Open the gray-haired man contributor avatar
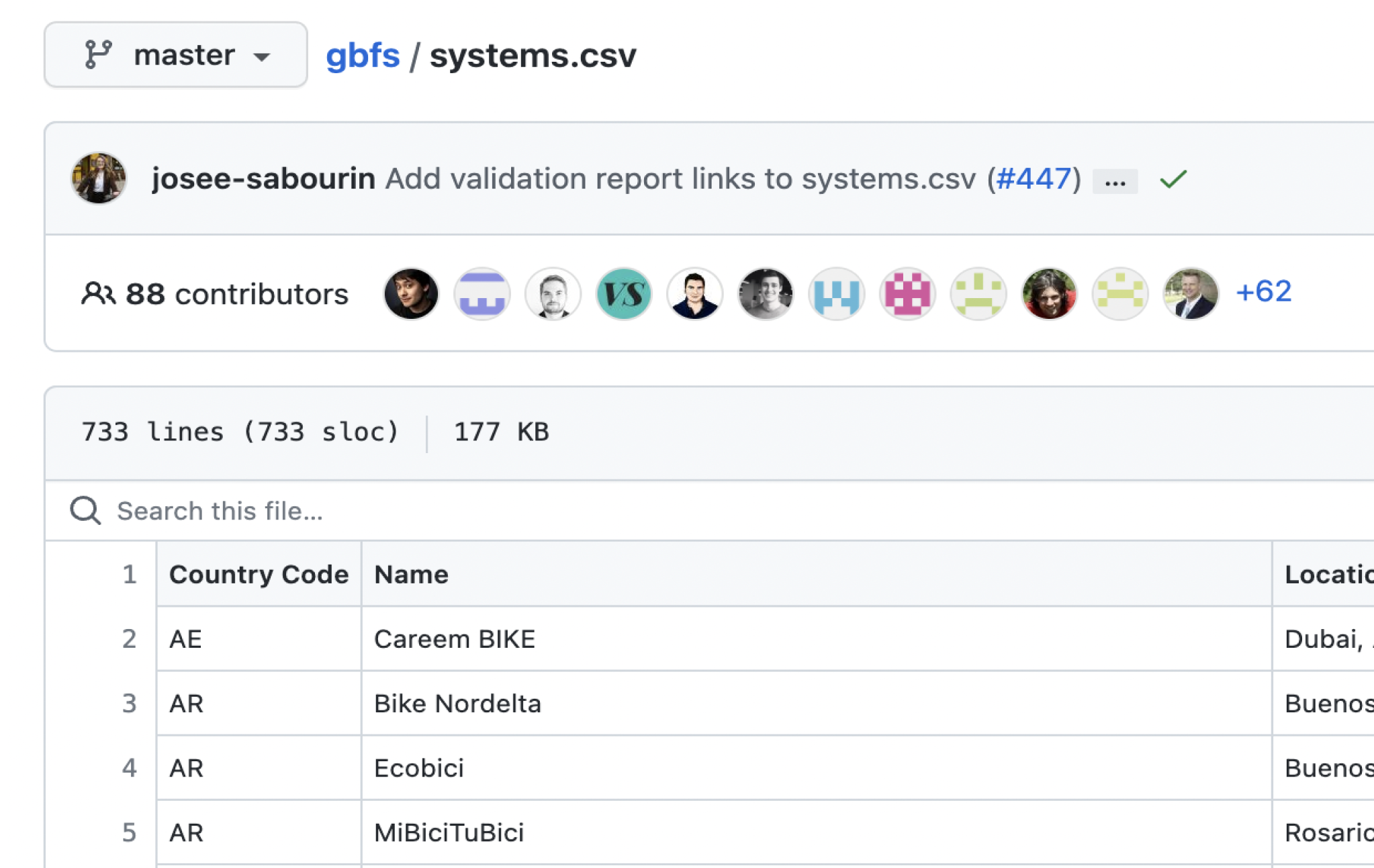Image resolution: width=1374 pixels, height=868 pixels. coord(1191,293)
